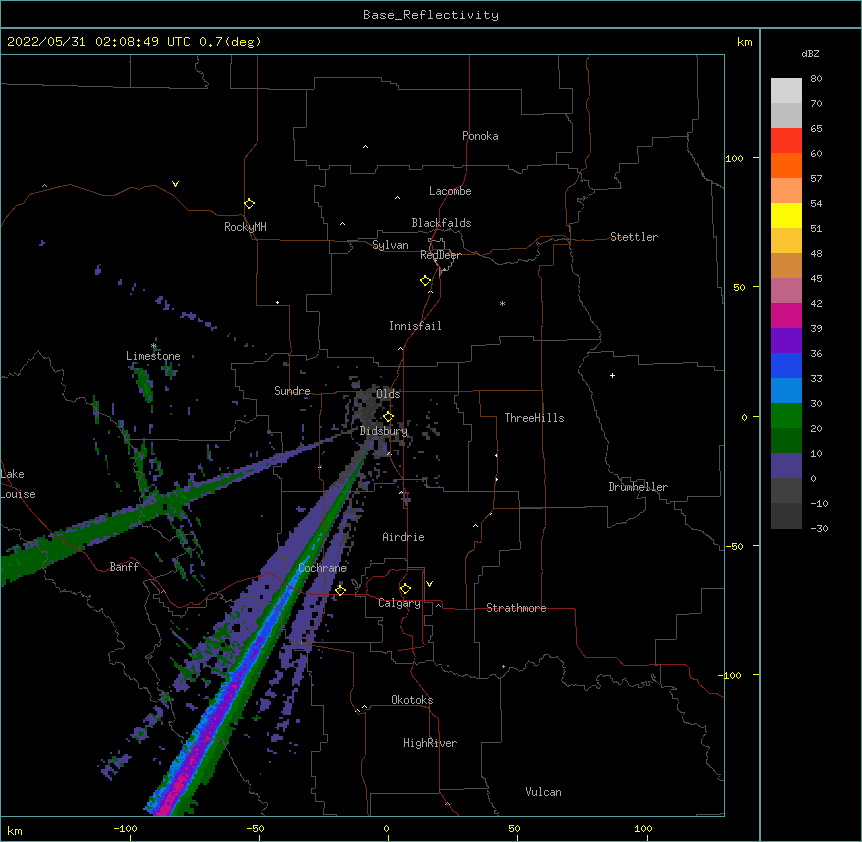Click the Calgary city label
The image size is (862, 842).
tap(399, 603)
